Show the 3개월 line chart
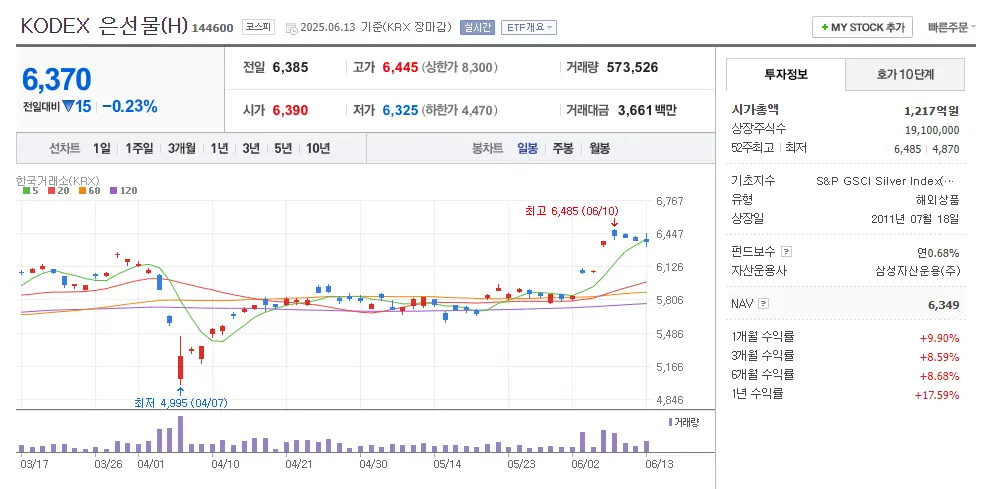 coord(182,148)
